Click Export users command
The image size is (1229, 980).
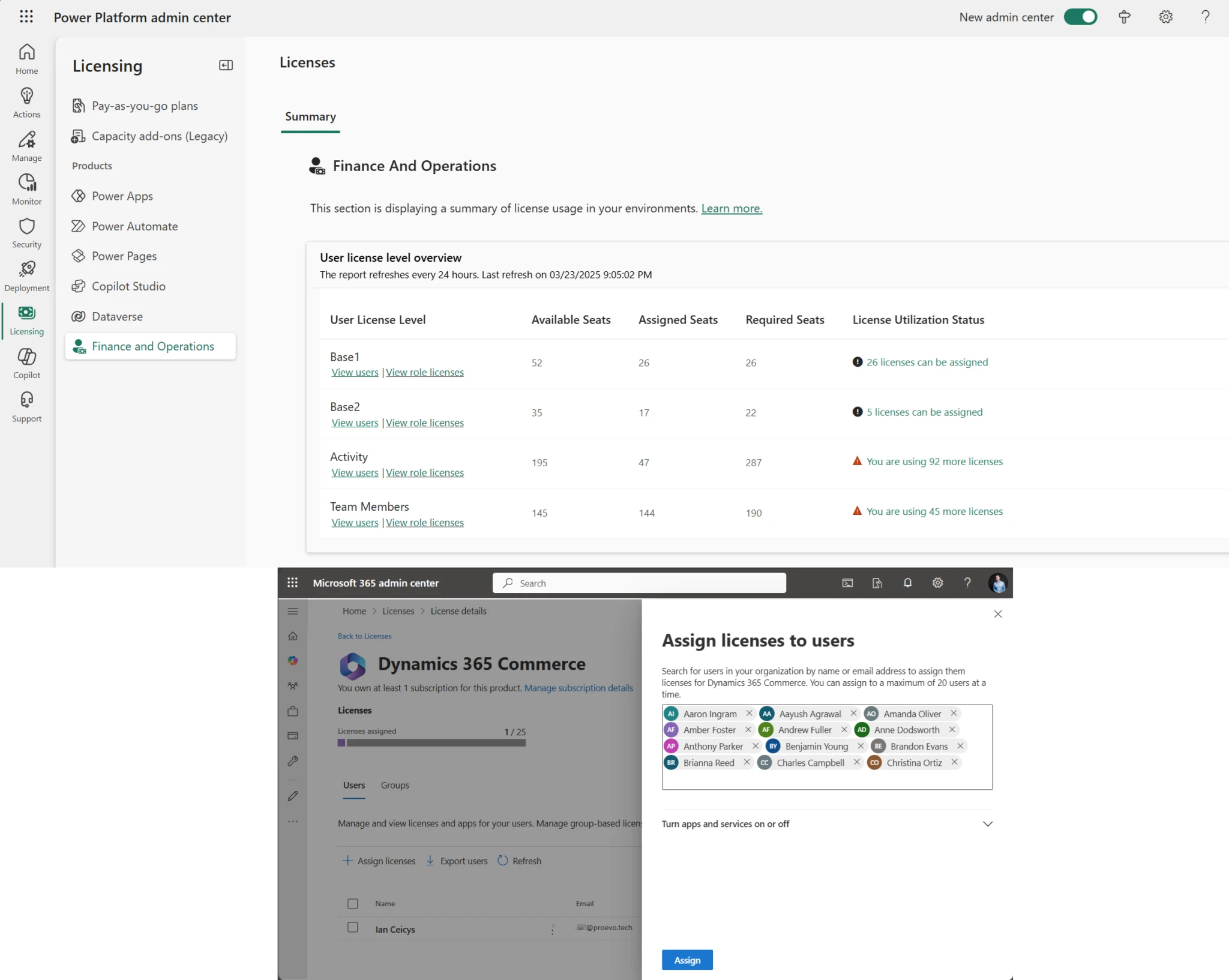457,861
